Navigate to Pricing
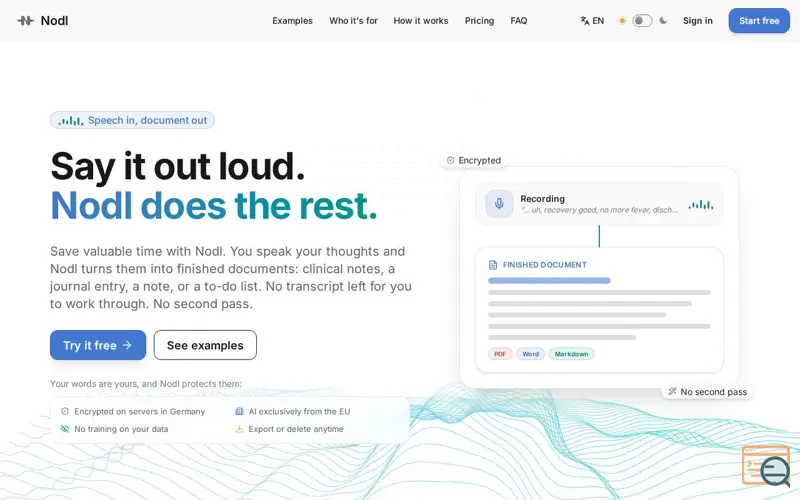This screenshot has height=500, width=800. click(x=479, y=21)
